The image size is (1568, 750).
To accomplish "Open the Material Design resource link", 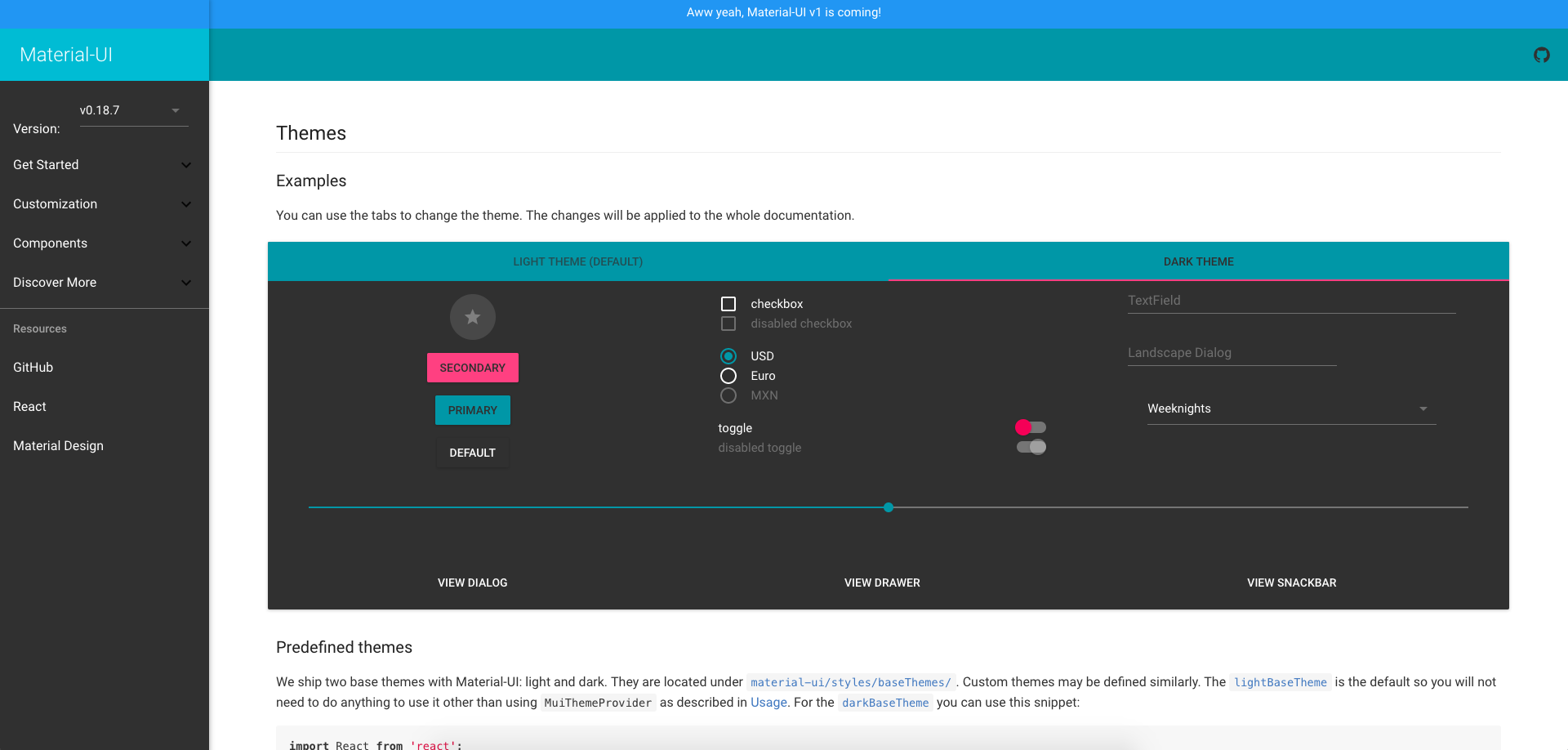I will [x=105, y=446].
